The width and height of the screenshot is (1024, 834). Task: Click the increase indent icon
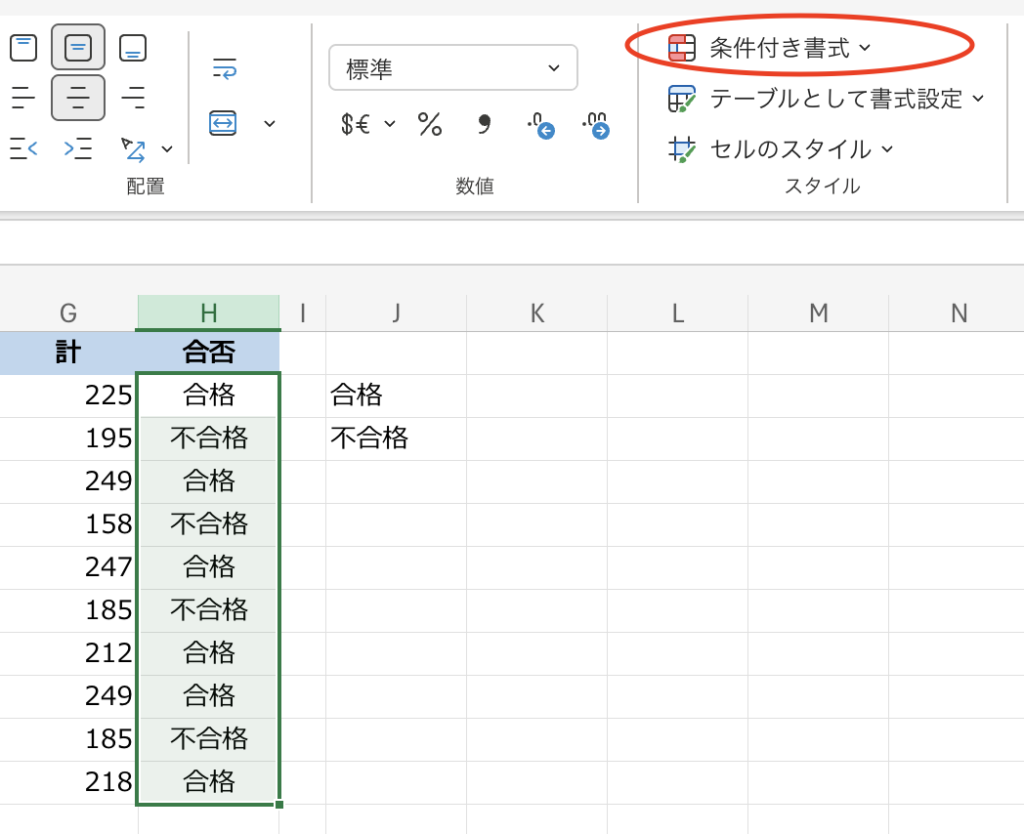[x=78, y=150]
